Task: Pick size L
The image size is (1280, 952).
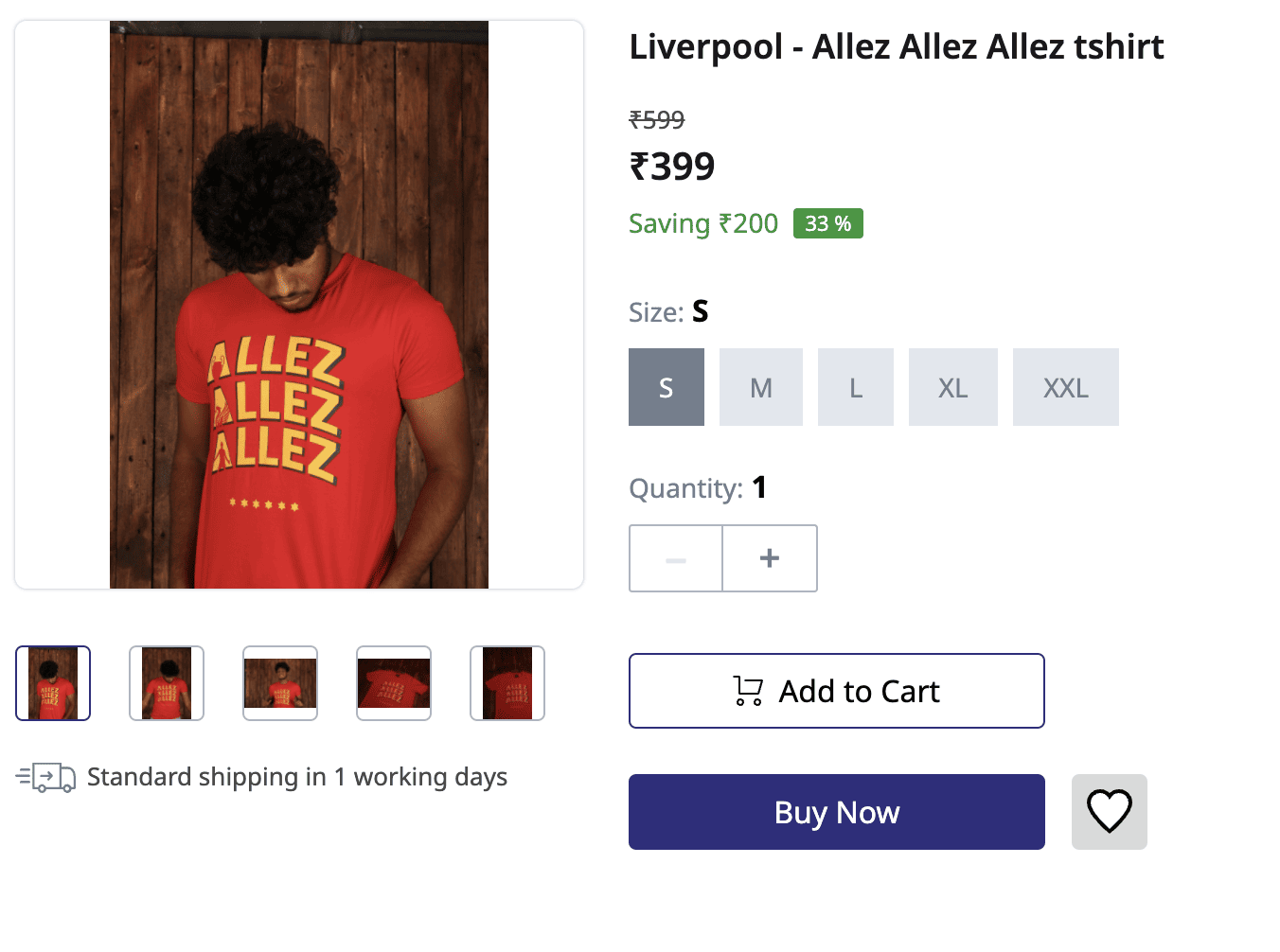Action: click(856, 387)
